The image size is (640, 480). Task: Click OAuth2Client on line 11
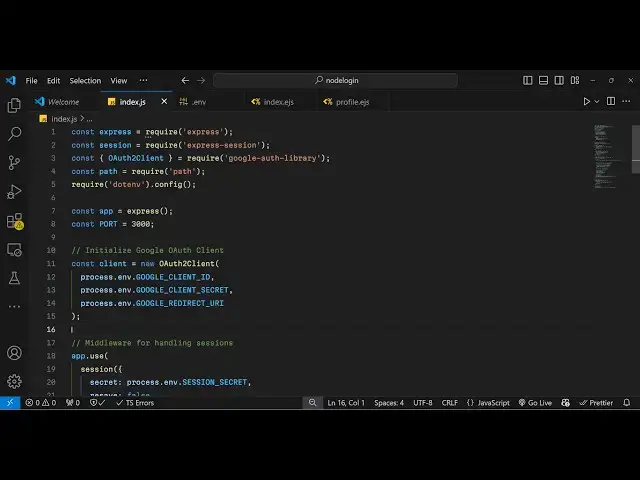pyautogui.click(x=187, y=264)
